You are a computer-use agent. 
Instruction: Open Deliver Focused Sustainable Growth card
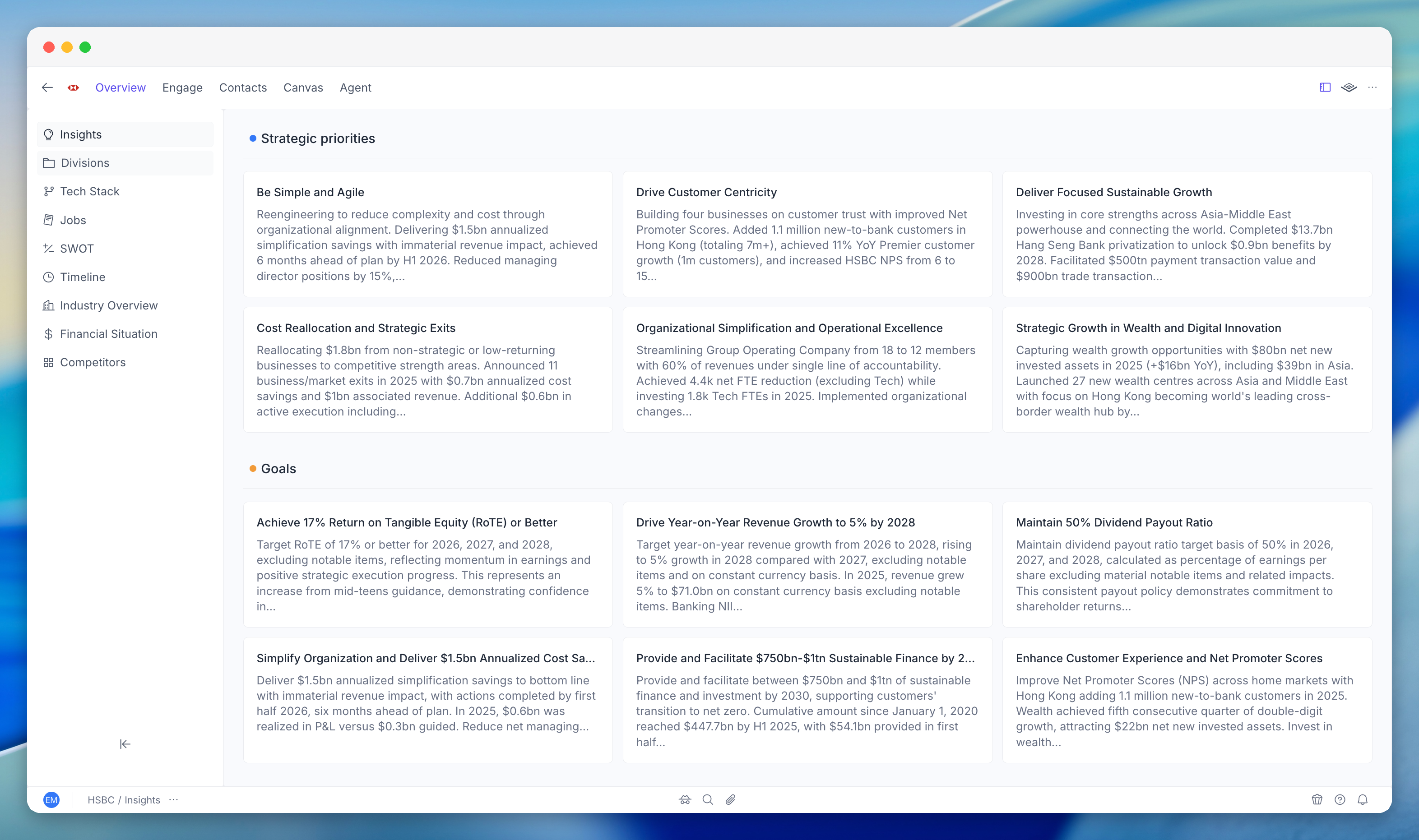1187,234
